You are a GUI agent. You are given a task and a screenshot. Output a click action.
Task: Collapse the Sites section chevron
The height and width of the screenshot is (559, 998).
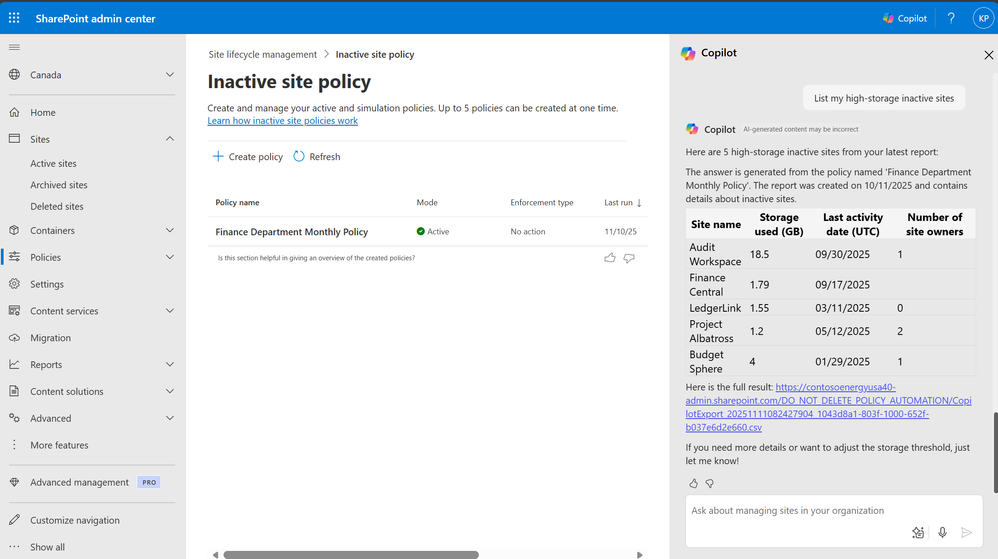170,139
